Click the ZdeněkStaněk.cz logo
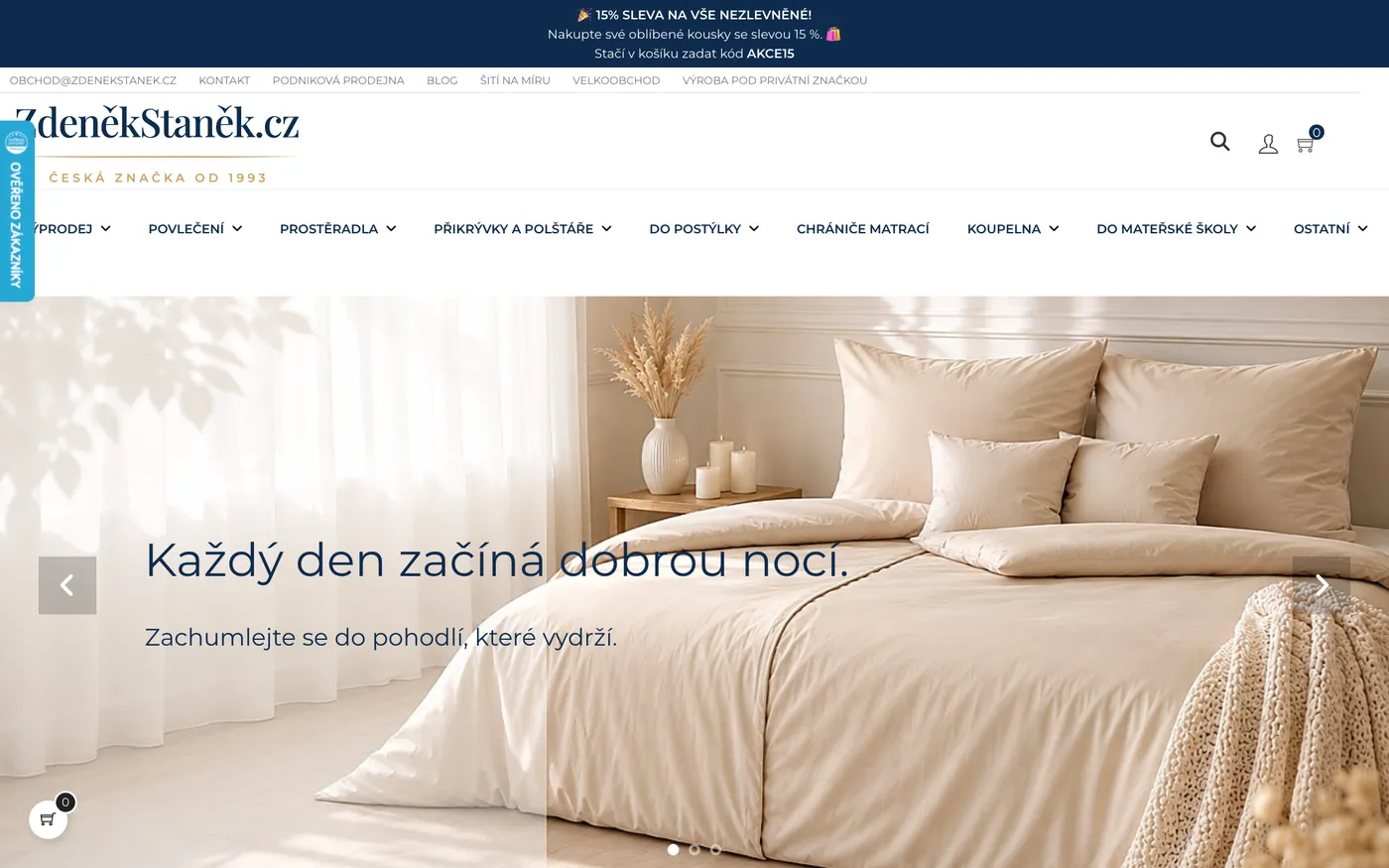The height and width of the screenshot is (868, 1389). coord(157,123)
